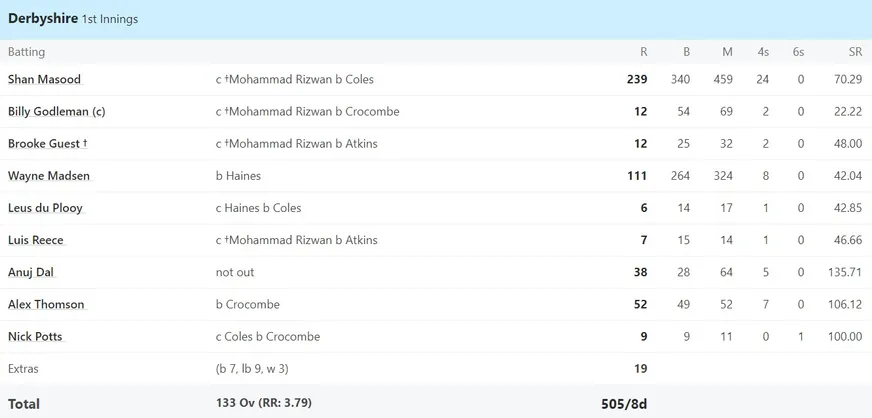Open Billy Godleman (c) player link
The height and width of the screenshot is (418, 872).
click(57, 111)
